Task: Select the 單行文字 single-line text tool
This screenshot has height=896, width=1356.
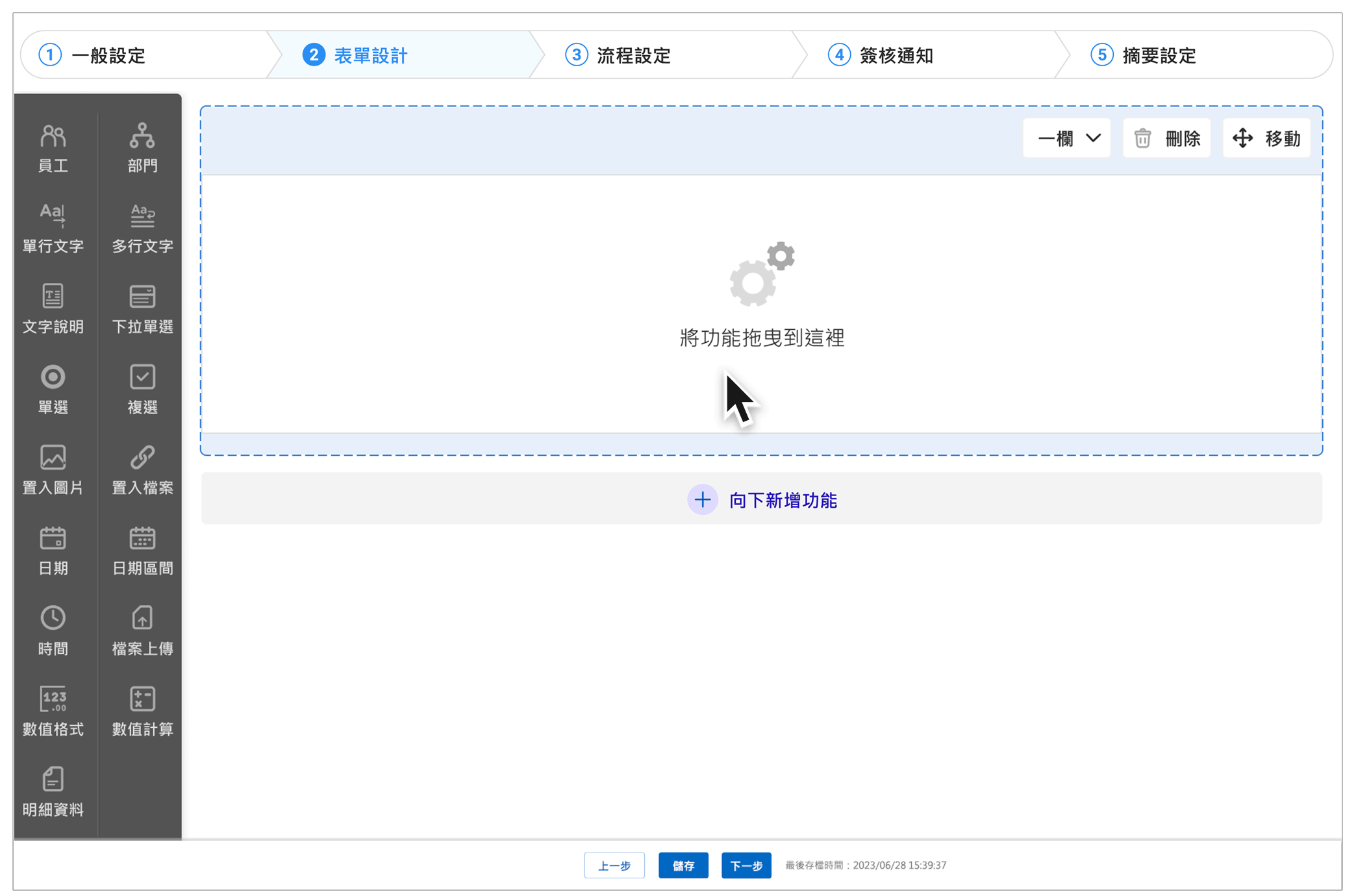Action: coord(53,229)
